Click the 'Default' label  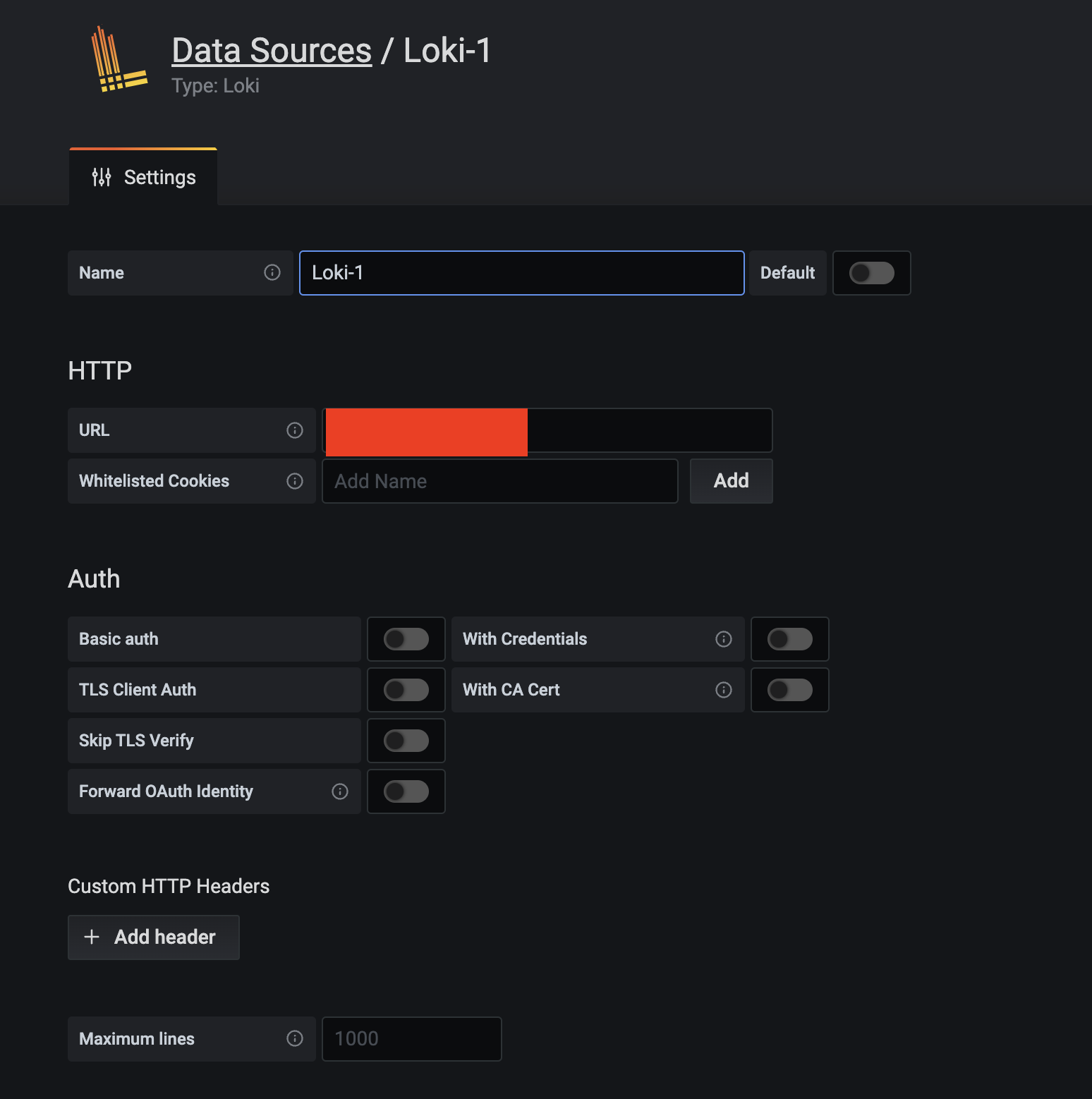point(787,273)
